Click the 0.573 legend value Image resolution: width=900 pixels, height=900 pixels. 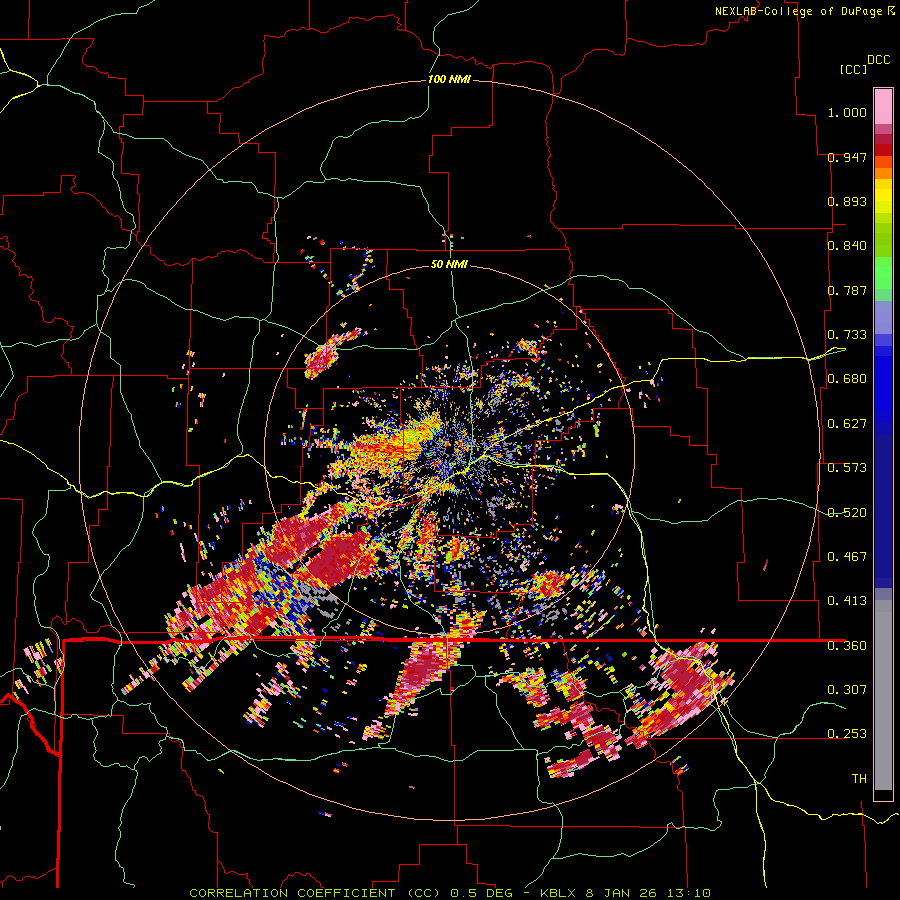(847, 468)
